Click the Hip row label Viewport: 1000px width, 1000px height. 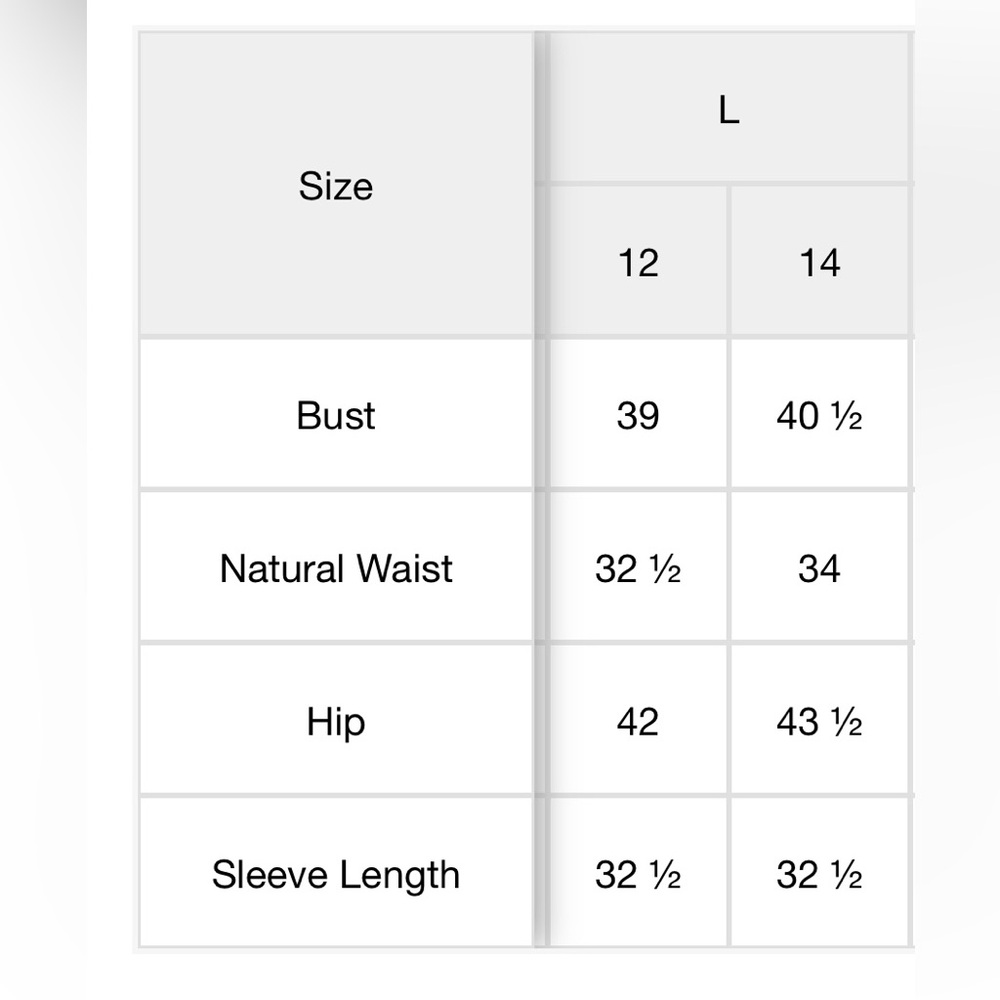click(x=336, y=721)
